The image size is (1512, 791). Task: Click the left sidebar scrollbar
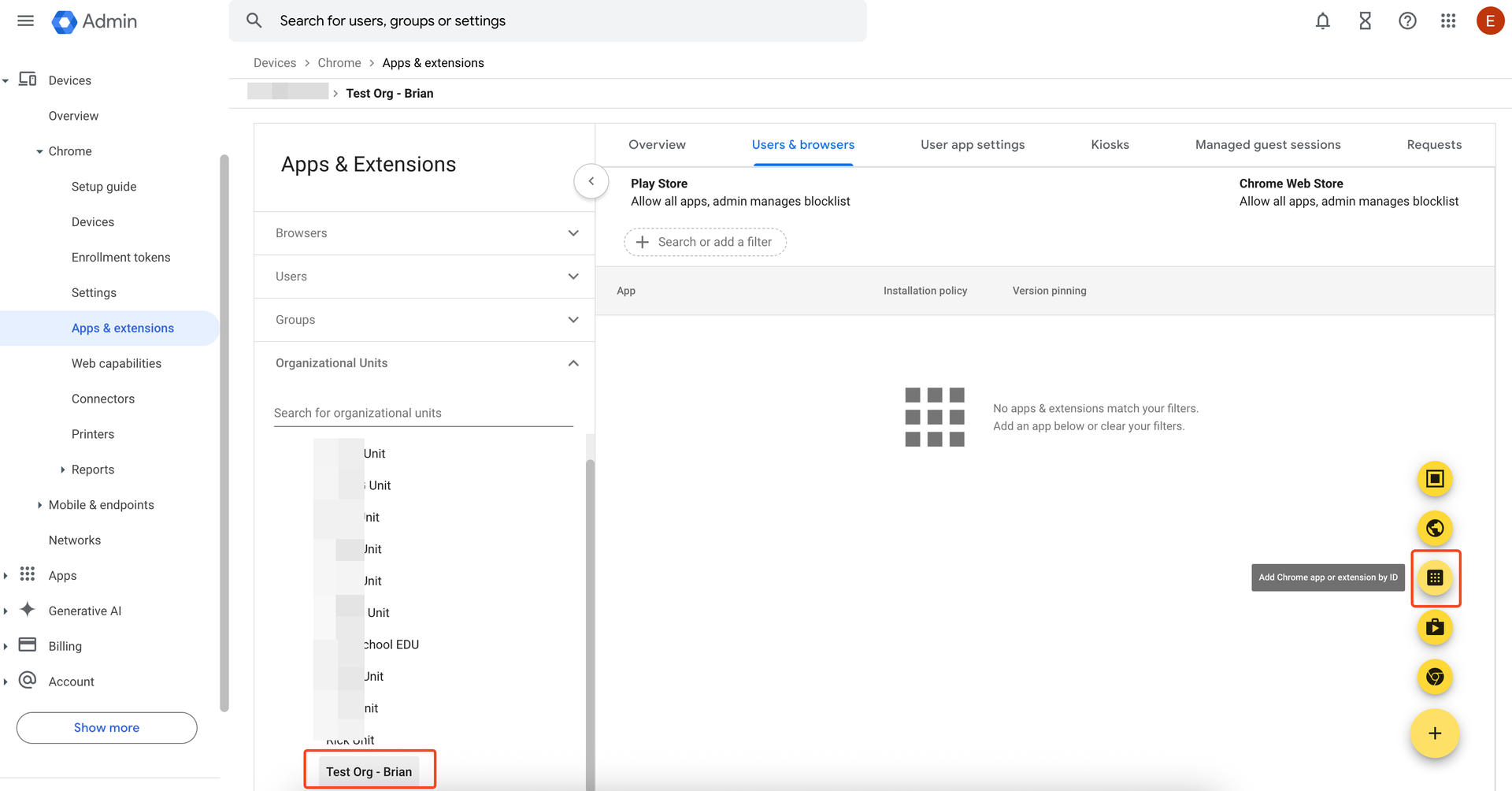(224, 433)
